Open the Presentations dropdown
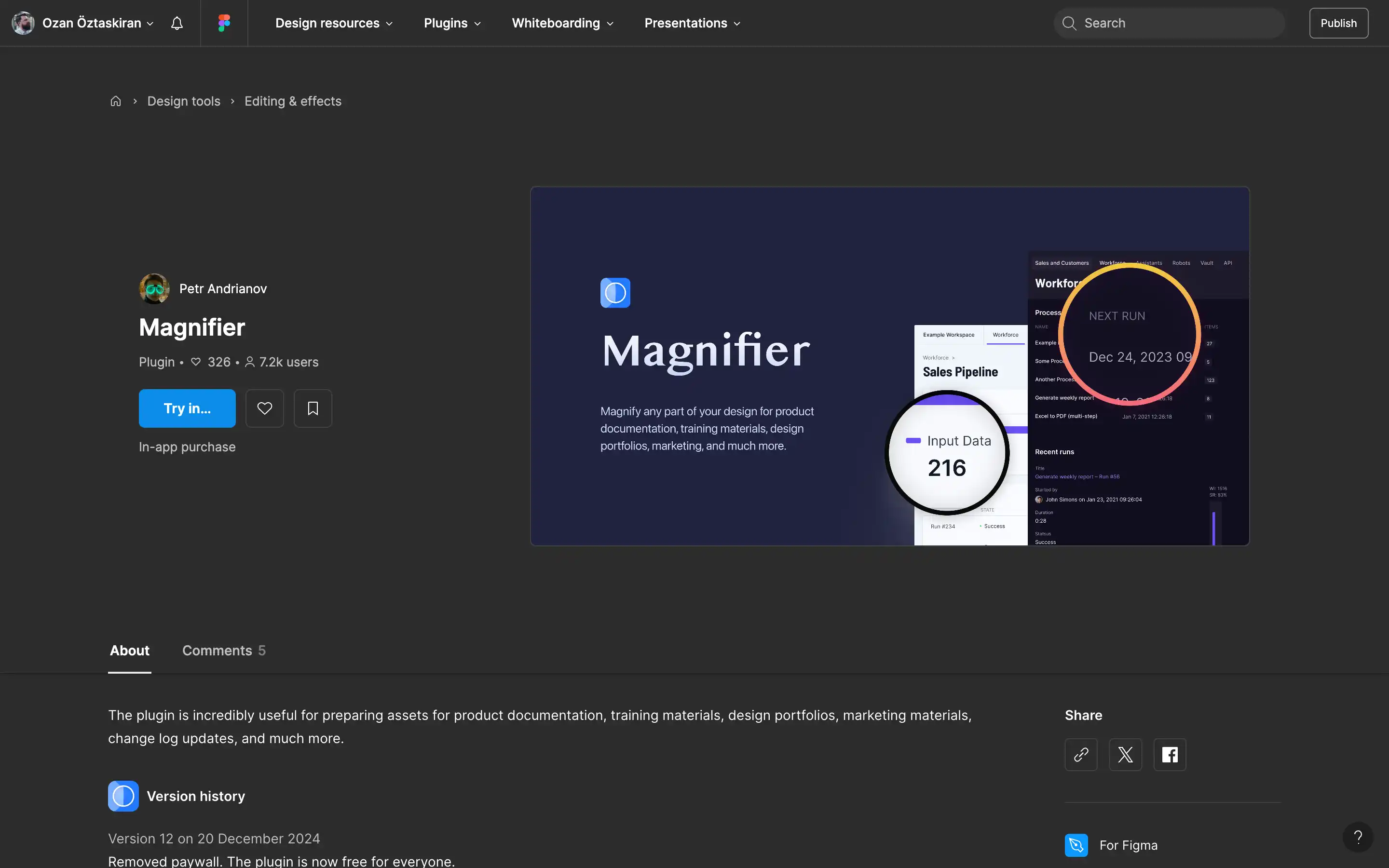The width and height of the screenshot is (1389, 868). (x=692, y=23)
